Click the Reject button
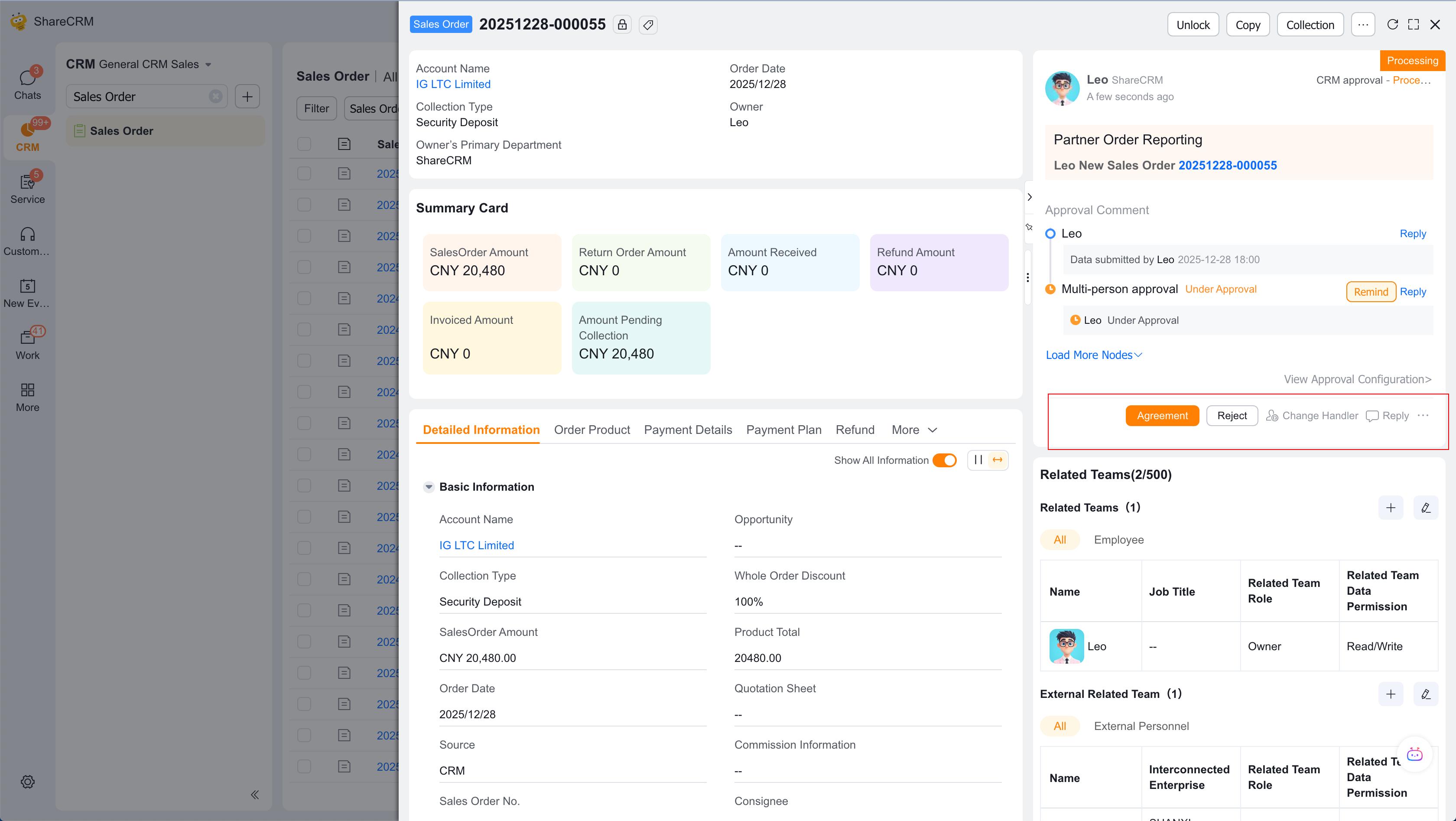 tap(1232, 416)
